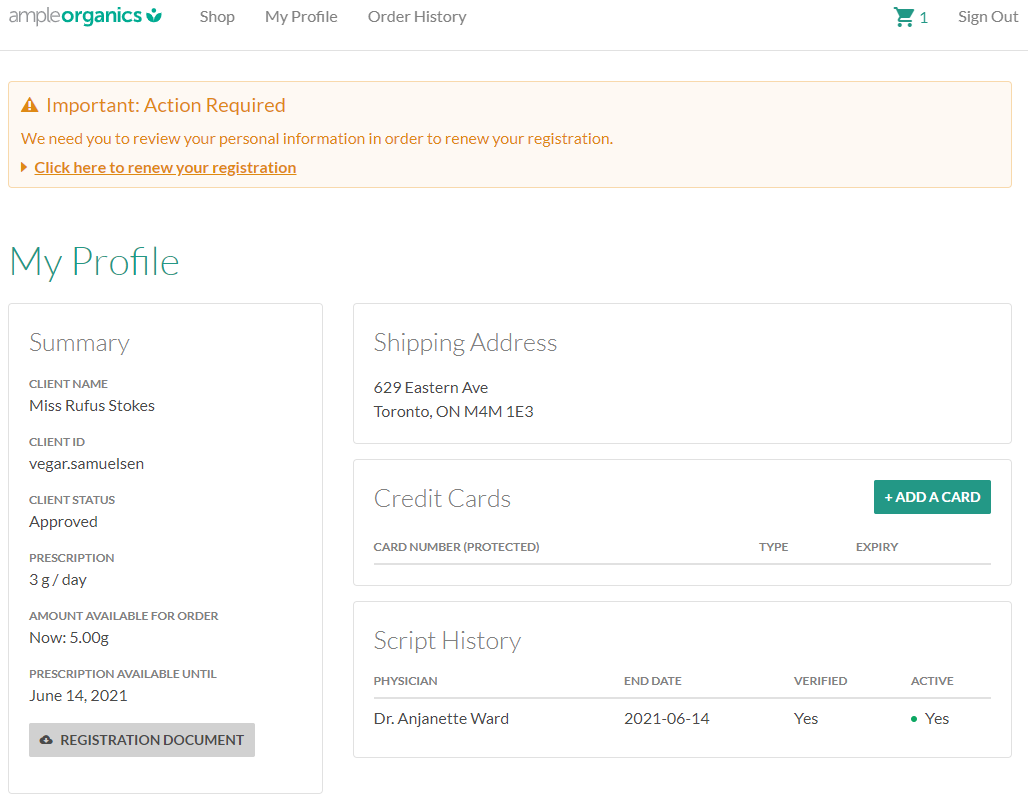The height and width of the screenshot is (803, 1028).
Task: Go to the Shop menu
Action: [x=217, y=17]
